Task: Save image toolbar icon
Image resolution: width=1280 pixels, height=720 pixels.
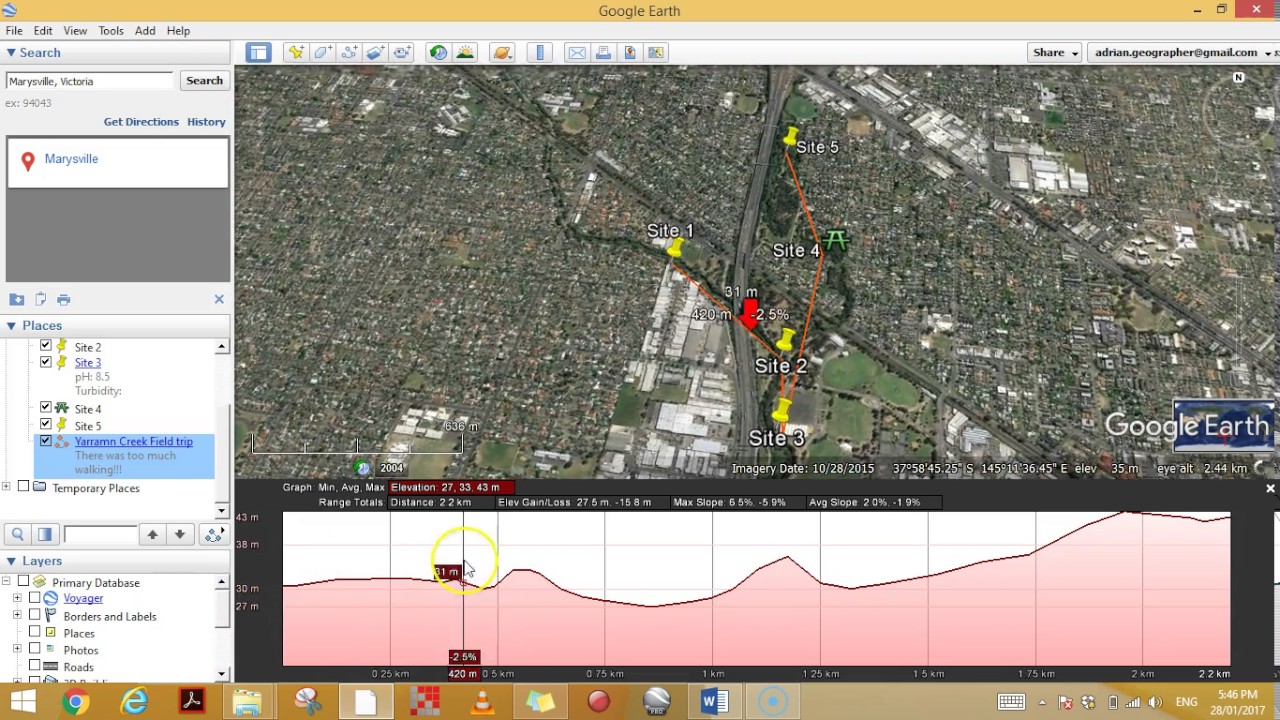Action: pyautogui.click(x=630, y=53)
